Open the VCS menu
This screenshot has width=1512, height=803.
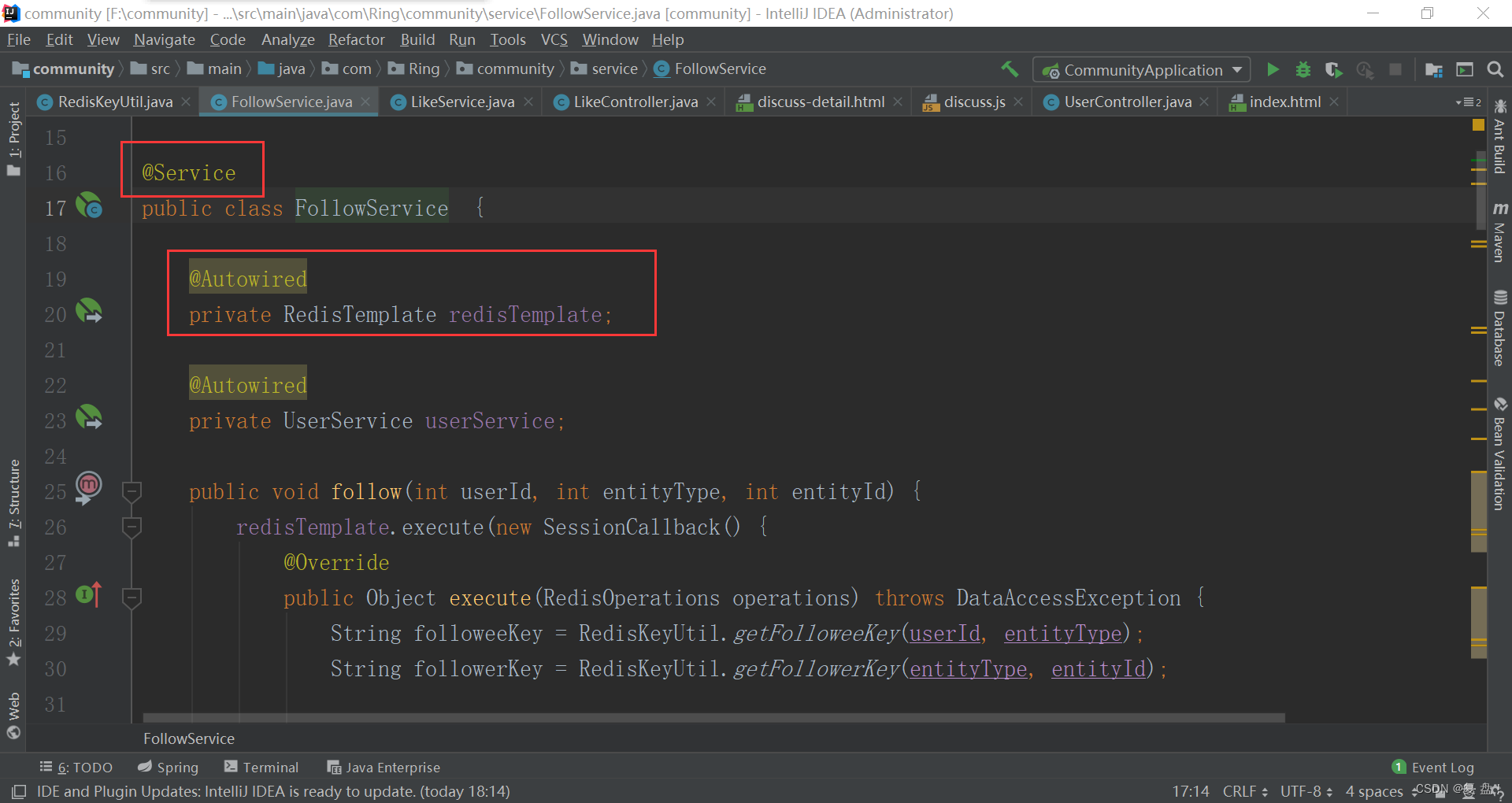[x=554, y=39]
